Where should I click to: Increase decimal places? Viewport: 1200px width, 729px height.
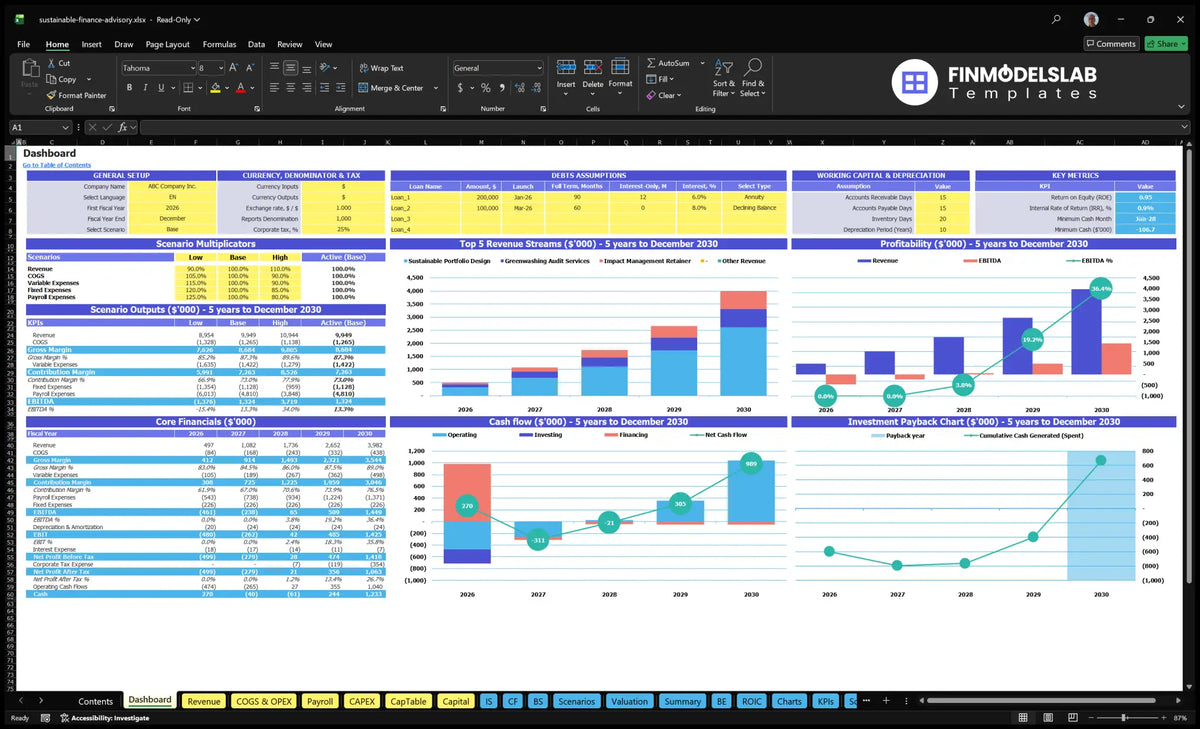[518, 88]
